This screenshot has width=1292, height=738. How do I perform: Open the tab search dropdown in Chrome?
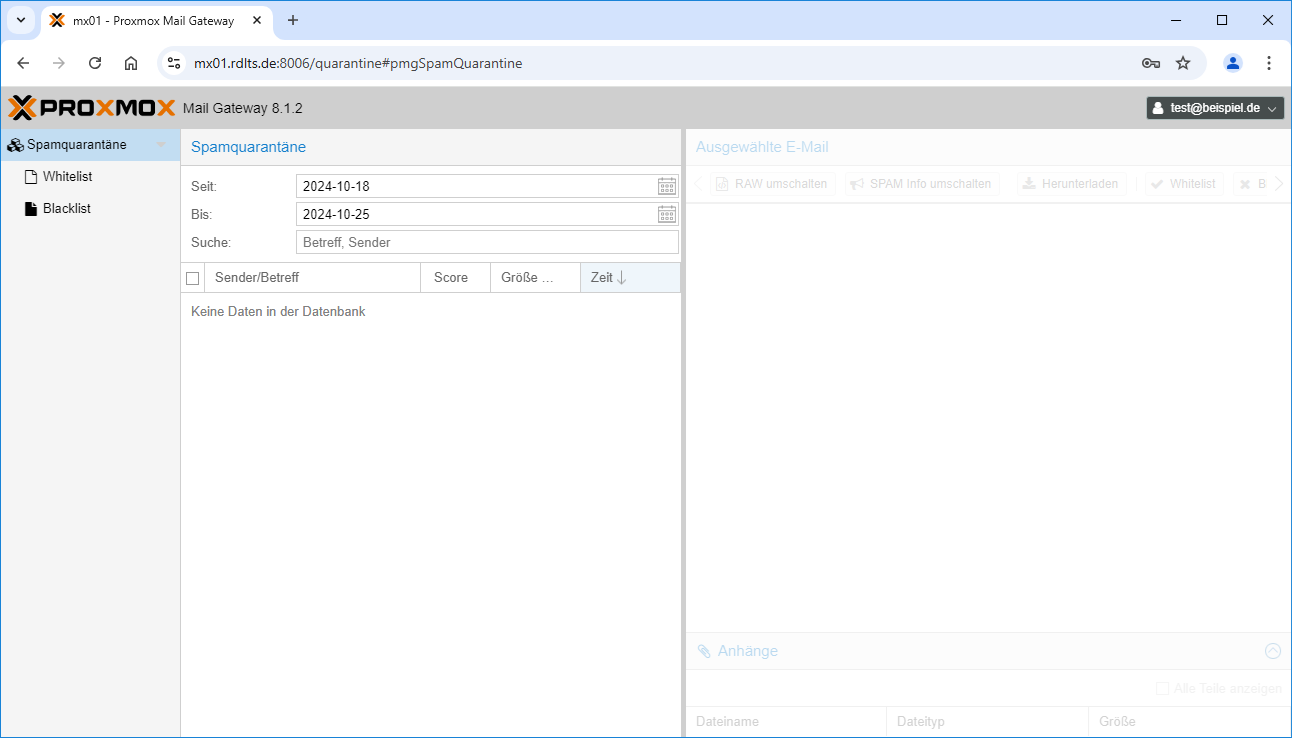21,20
